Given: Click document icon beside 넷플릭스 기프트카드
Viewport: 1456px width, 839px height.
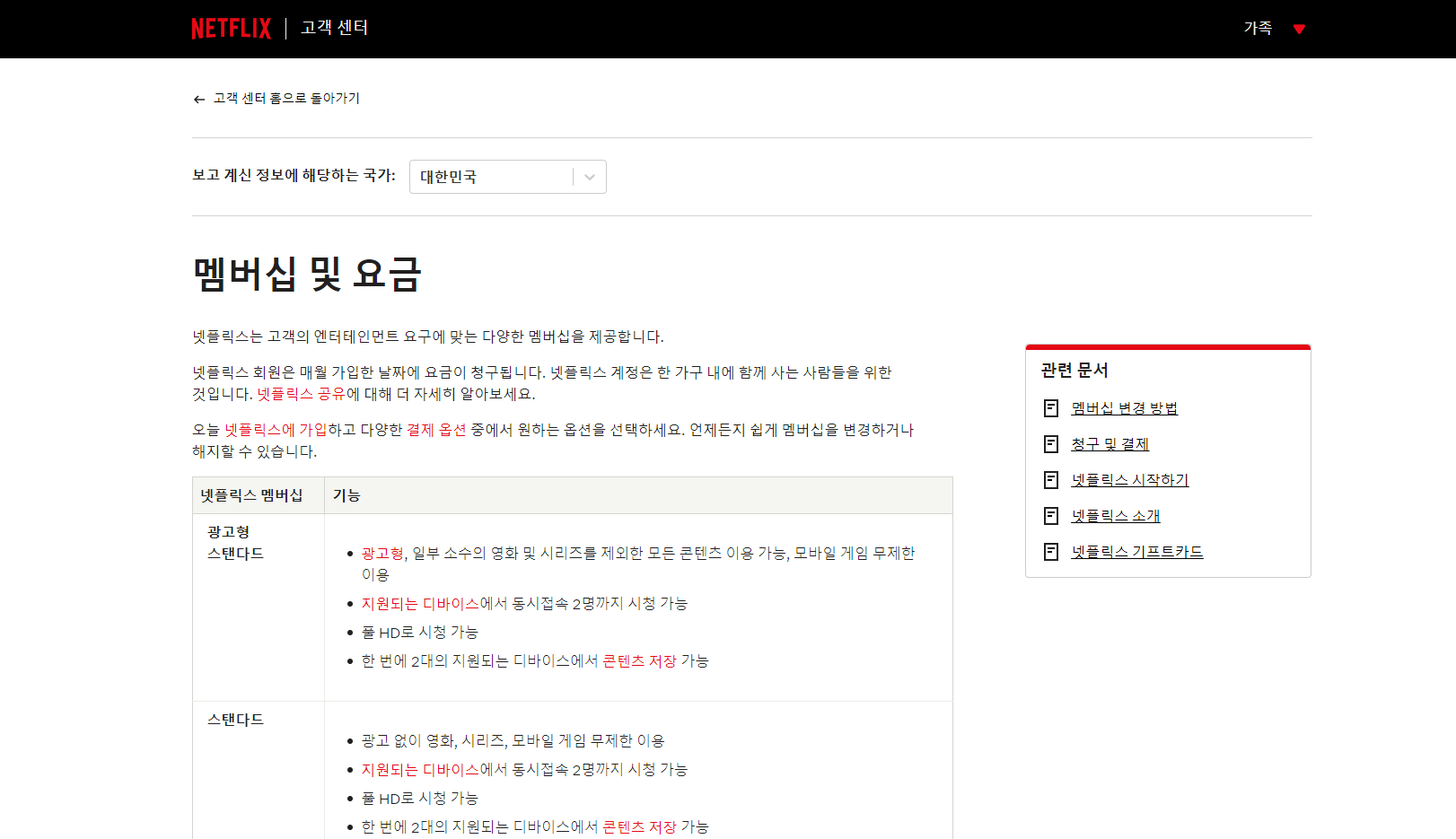Looking at the screenshot, I should coord(1051,552).
